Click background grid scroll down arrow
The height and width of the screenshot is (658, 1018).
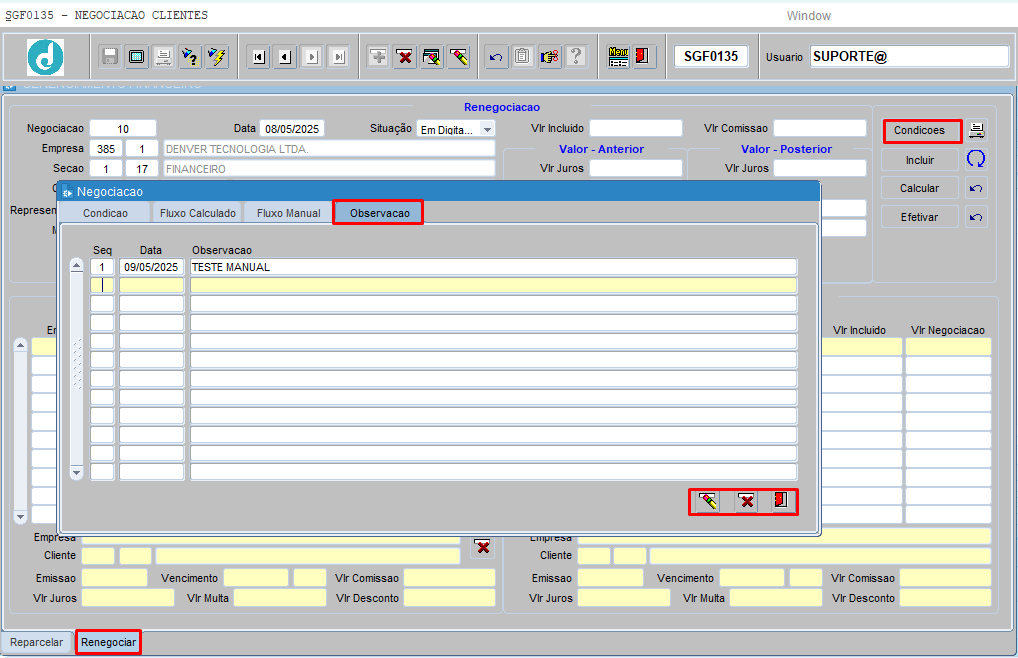point(20,517)
